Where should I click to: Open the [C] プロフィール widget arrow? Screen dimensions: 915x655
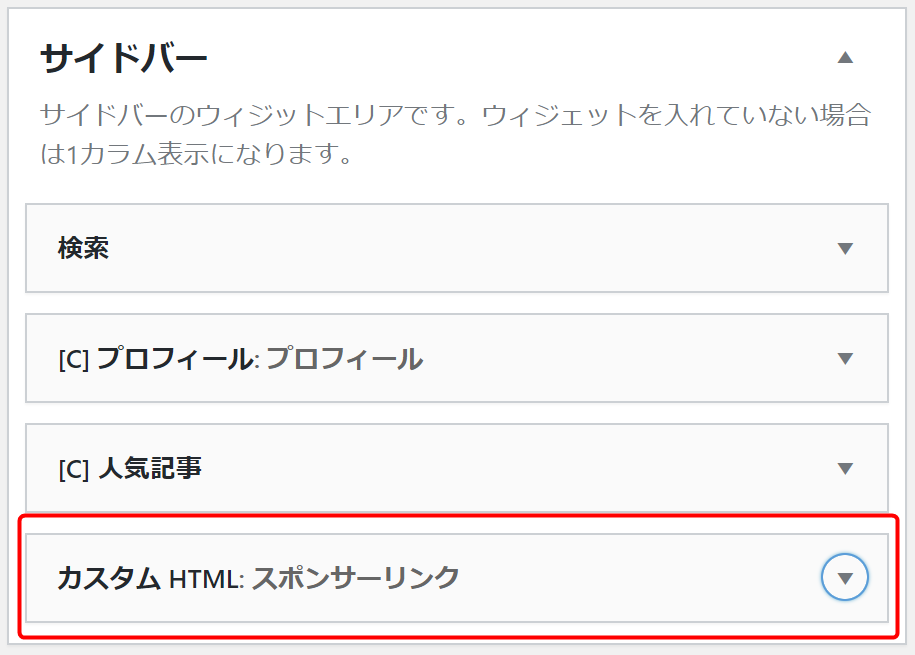[x=845, y=358]
